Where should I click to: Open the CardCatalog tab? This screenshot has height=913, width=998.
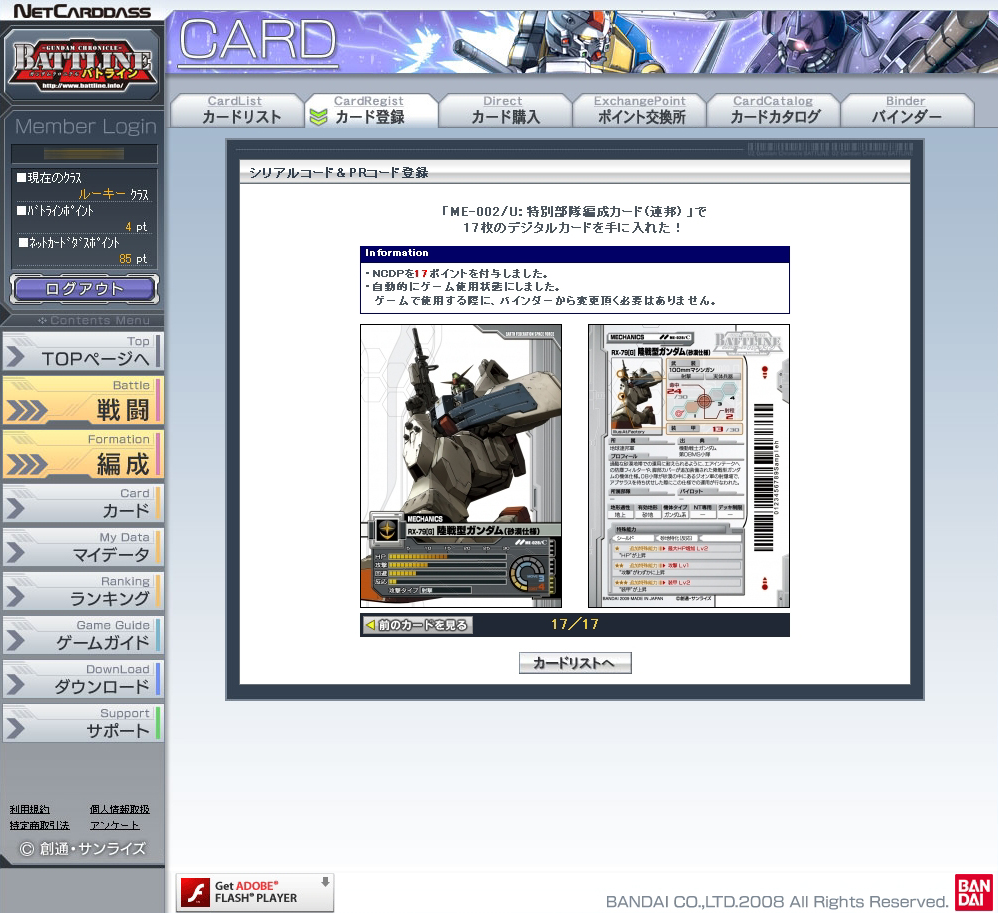click(x=774, y=110)
